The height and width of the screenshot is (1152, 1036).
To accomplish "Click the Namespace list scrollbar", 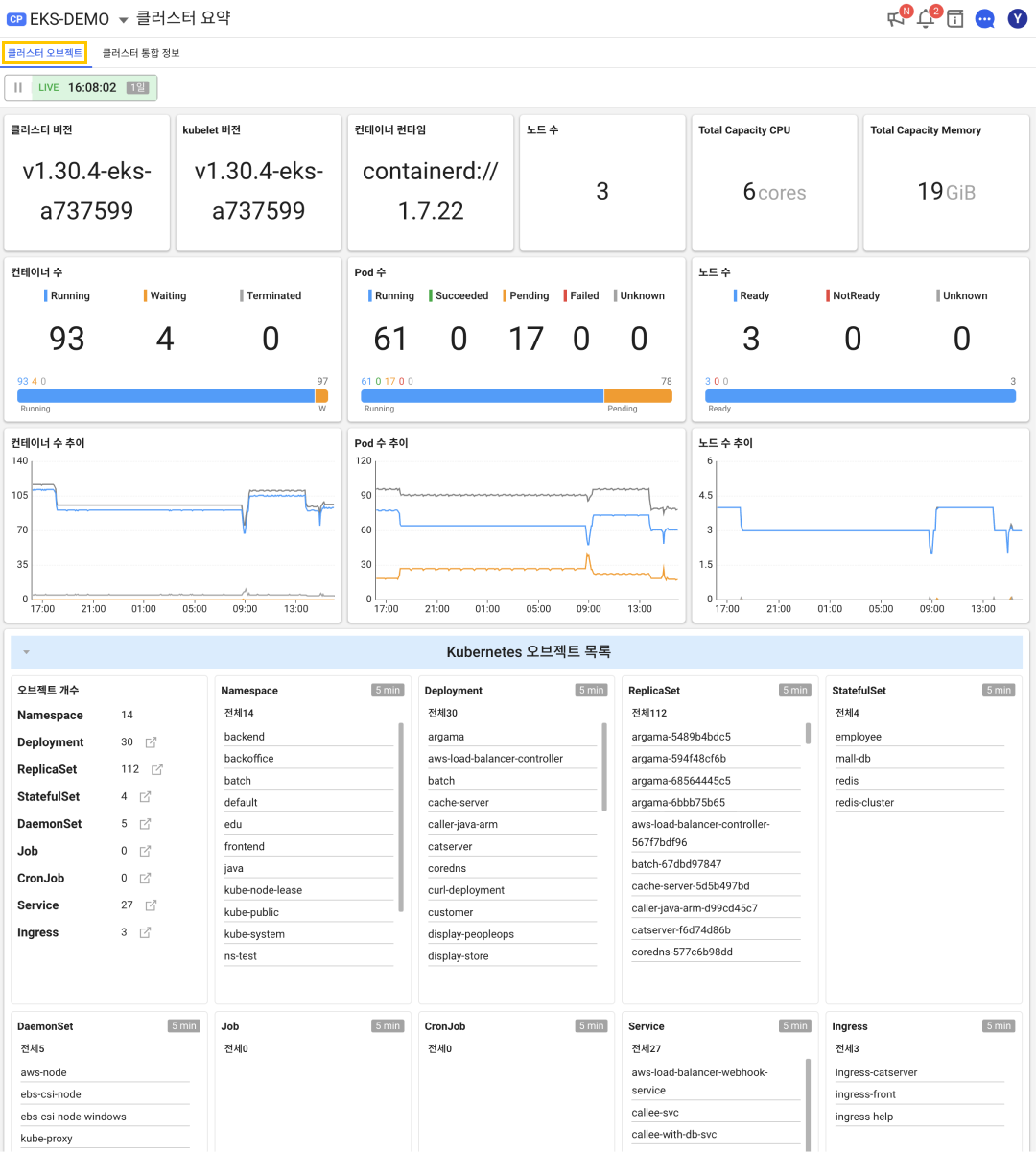I will pos(401,817).
